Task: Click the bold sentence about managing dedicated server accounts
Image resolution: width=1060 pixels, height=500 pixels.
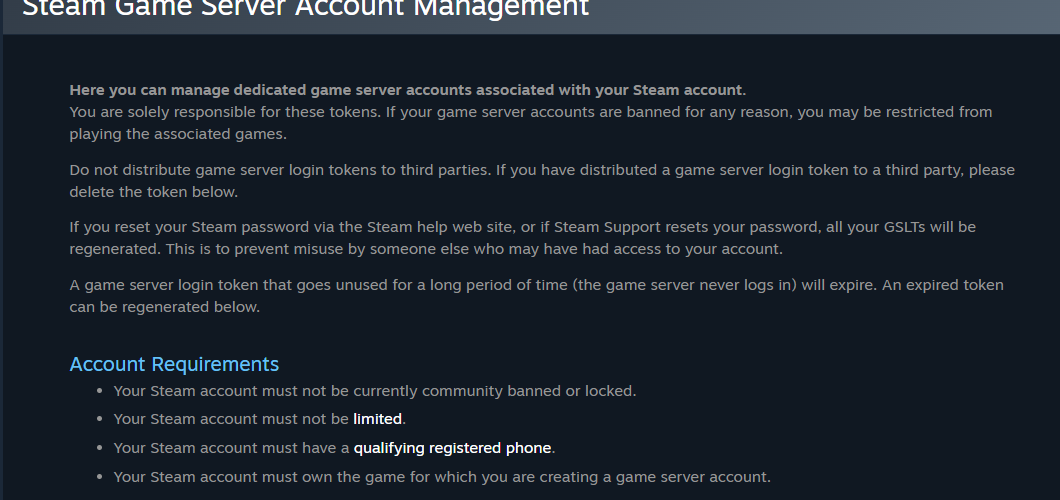Action: 408,90
